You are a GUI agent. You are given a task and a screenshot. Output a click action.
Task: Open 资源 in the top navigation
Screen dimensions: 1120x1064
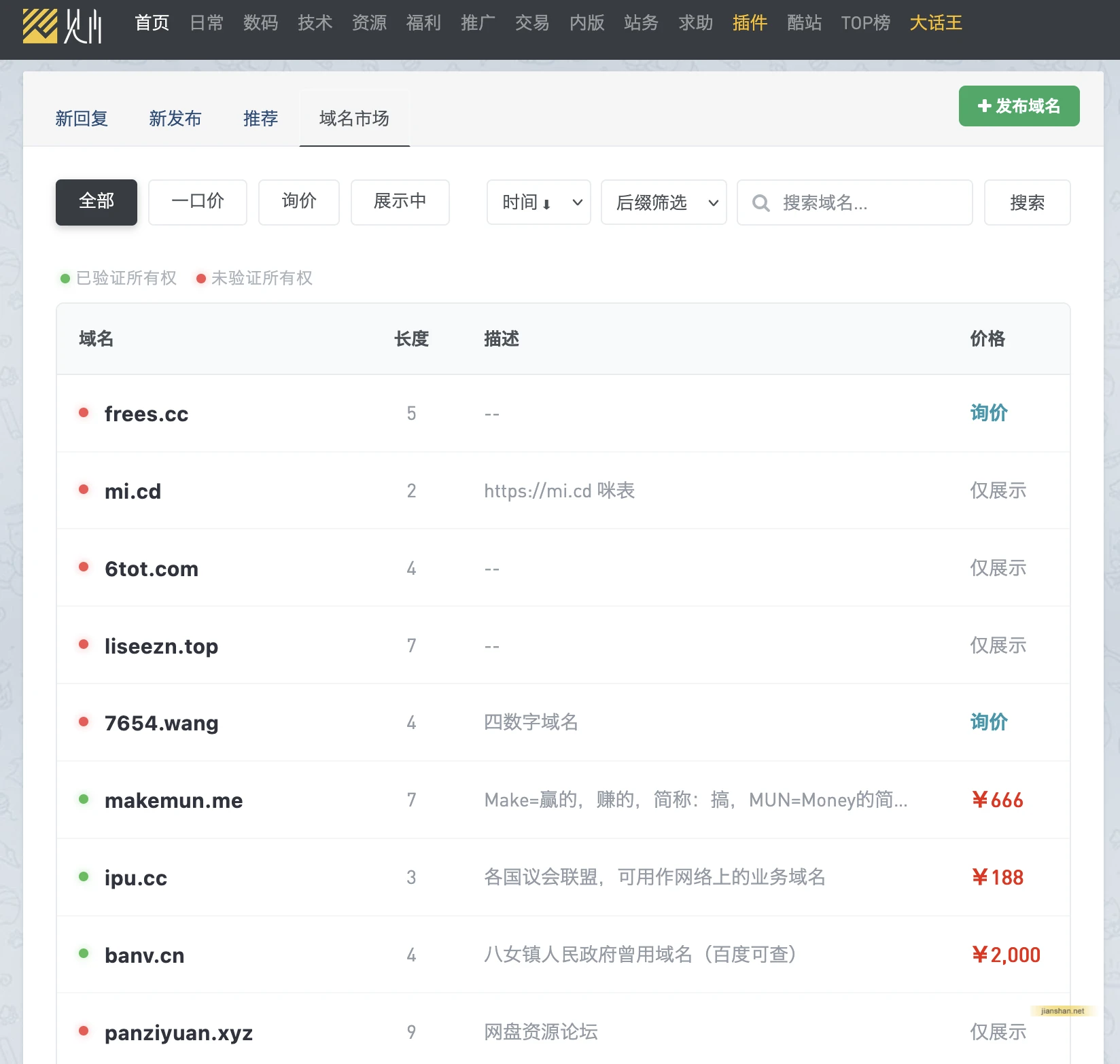[370, 23]
